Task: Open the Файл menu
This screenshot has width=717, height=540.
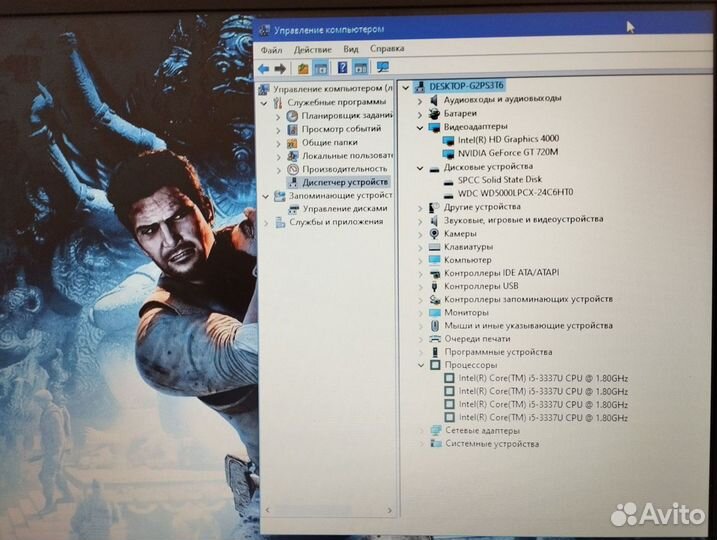Action: [271, 49]
